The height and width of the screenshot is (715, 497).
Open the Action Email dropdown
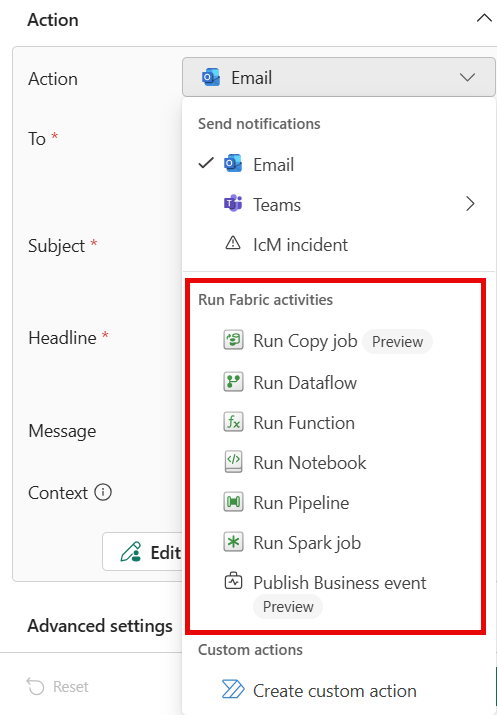click(339, 77)
